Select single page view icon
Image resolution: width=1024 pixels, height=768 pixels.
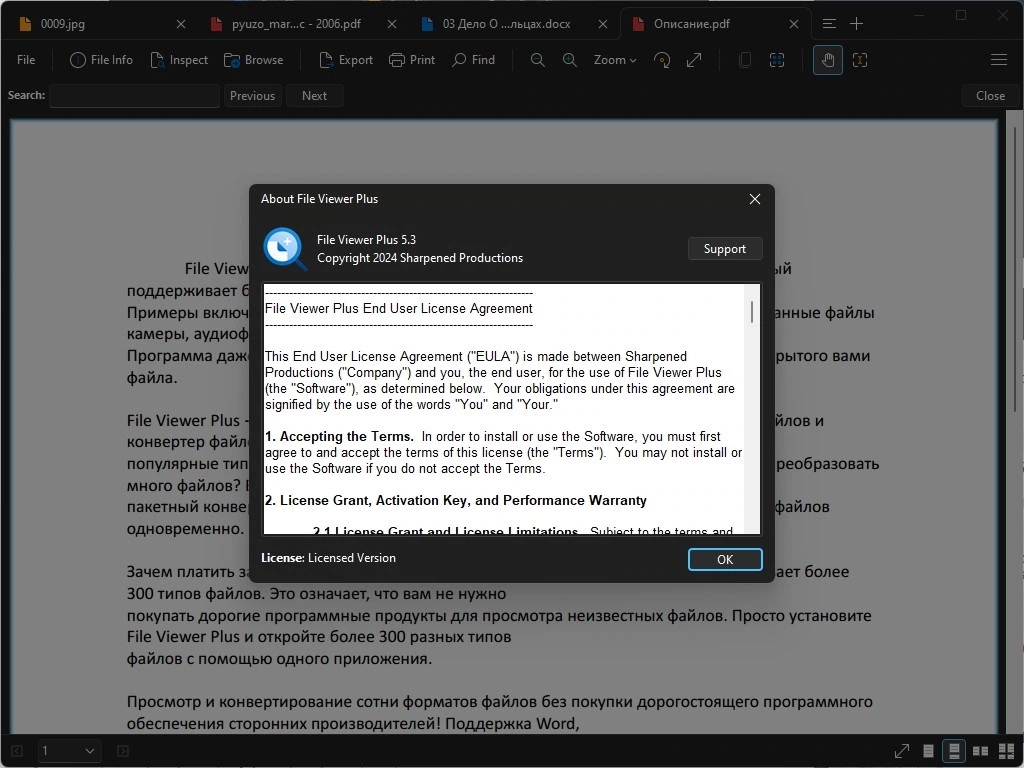coord(928,751)
